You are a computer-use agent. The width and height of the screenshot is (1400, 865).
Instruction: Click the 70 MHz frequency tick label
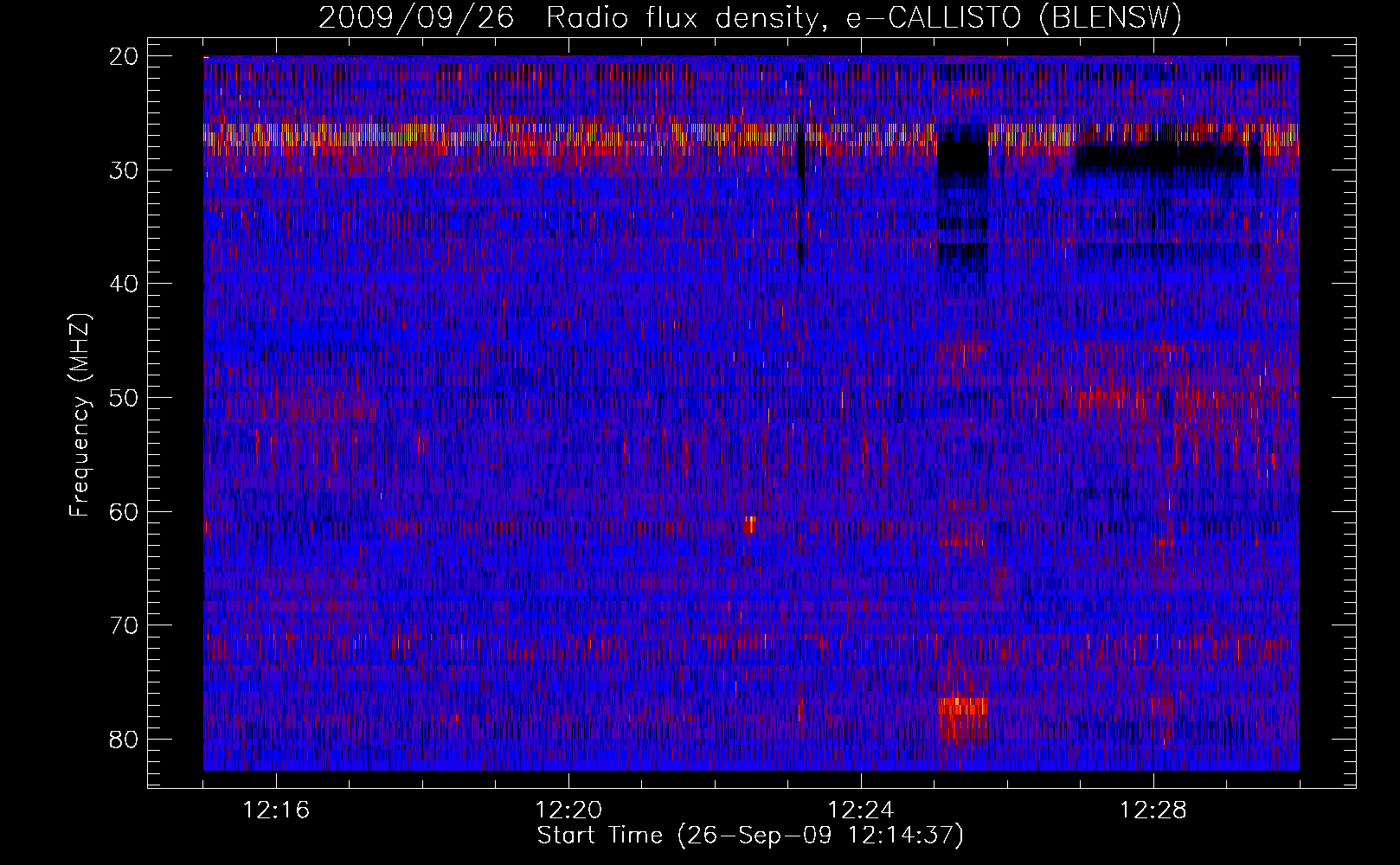click(125, 625)
